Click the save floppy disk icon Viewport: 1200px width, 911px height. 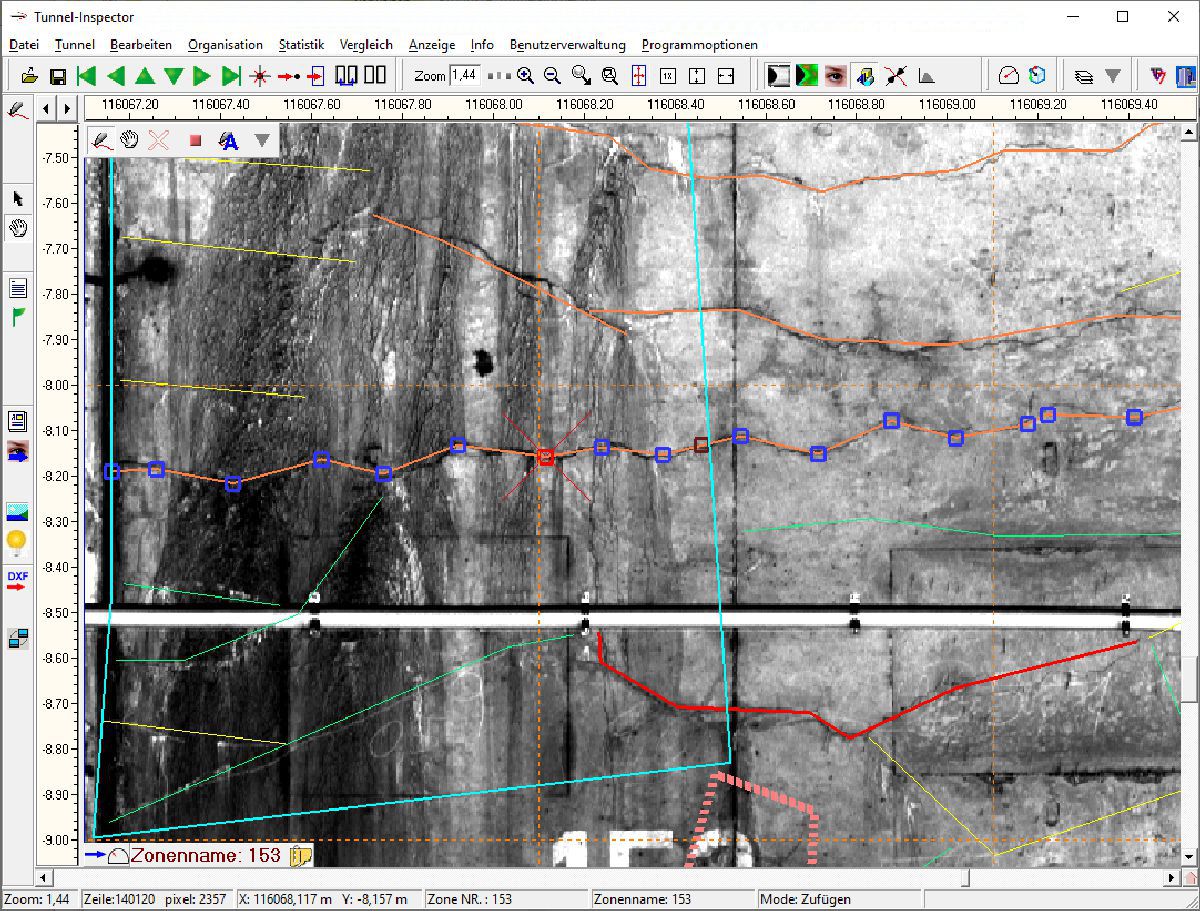pos(58,76)
